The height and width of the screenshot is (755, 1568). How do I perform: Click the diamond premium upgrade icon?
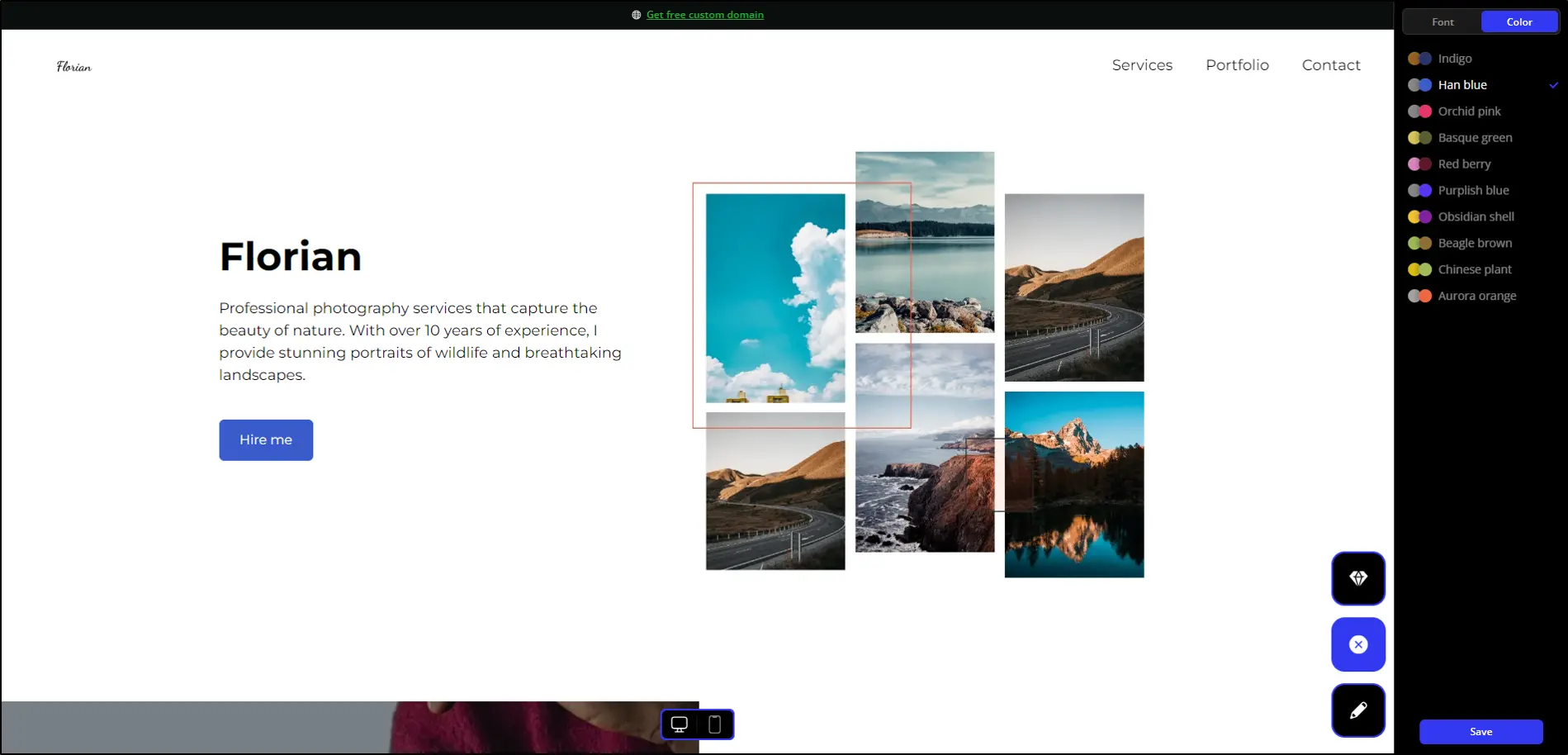1357,578
